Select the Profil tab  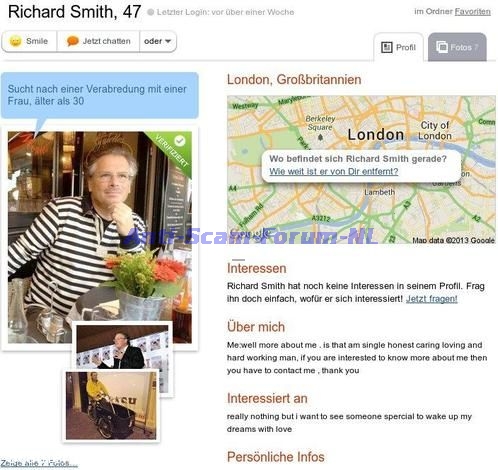coord(399,47)
